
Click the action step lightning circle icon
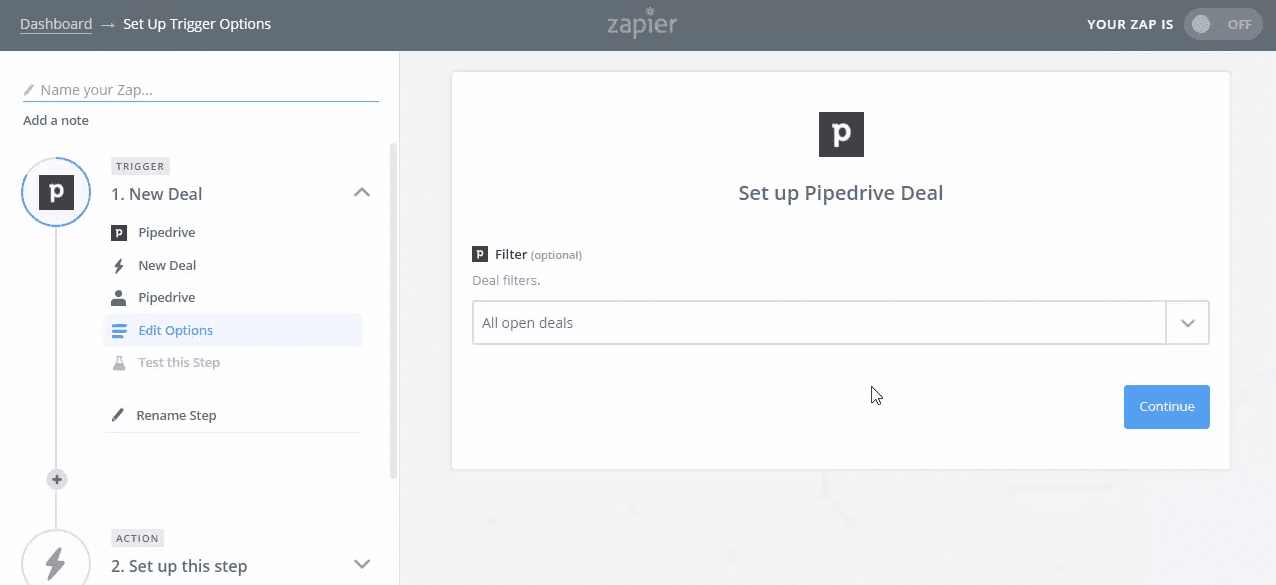[56, 564]
